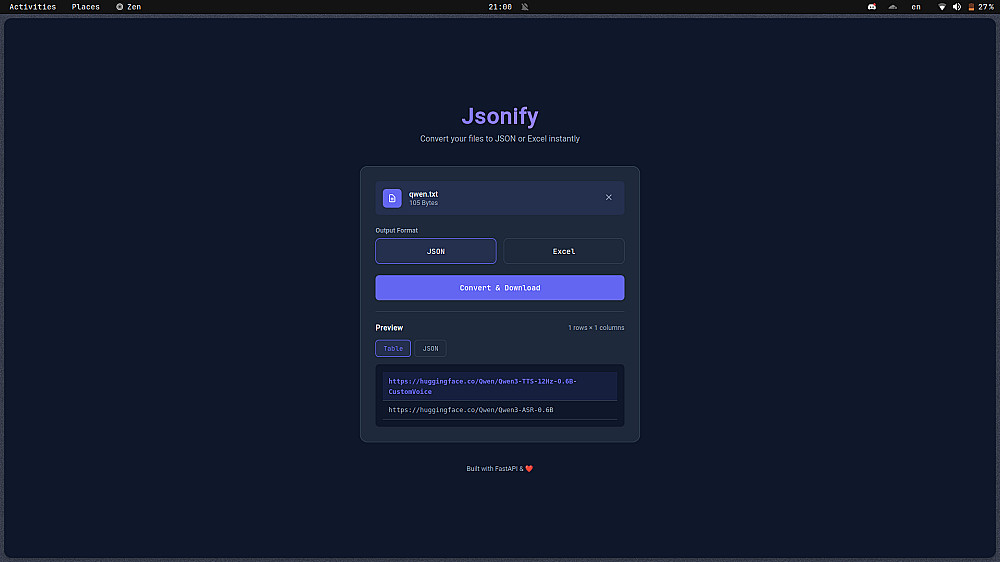Image resolution: width=1000 pixels, height=562 pixels.
Task: Open the Places menu
Action: point(85,6)
